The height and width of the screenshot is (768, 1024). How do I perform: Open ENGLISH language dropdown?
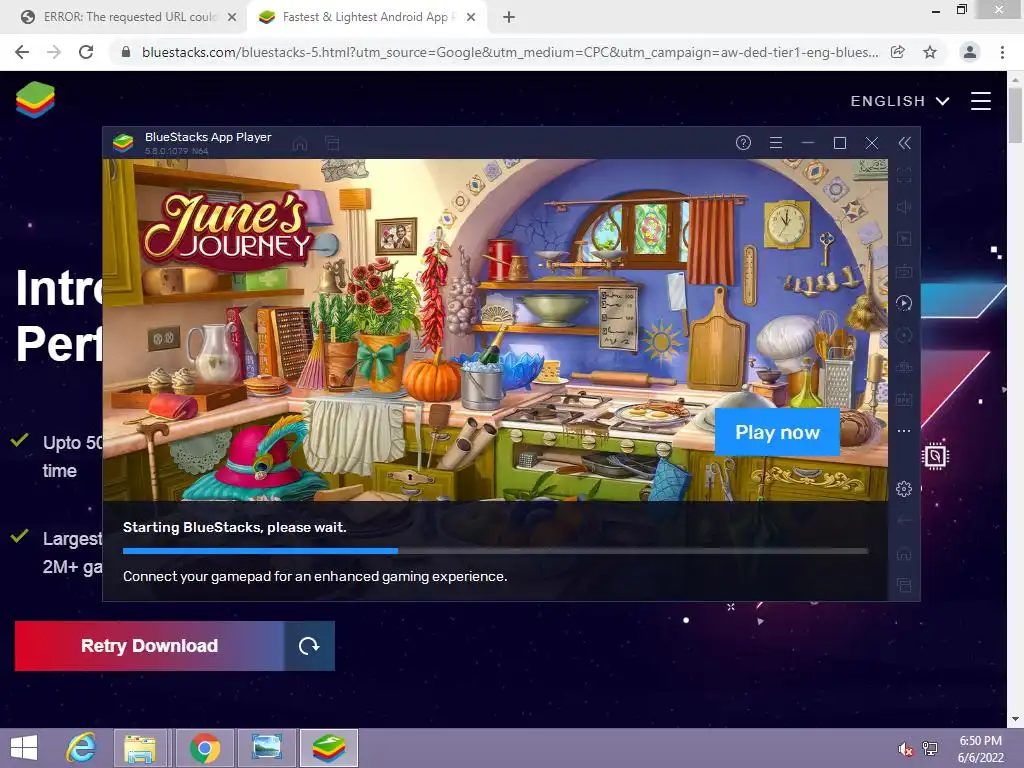tap(899, 101)
